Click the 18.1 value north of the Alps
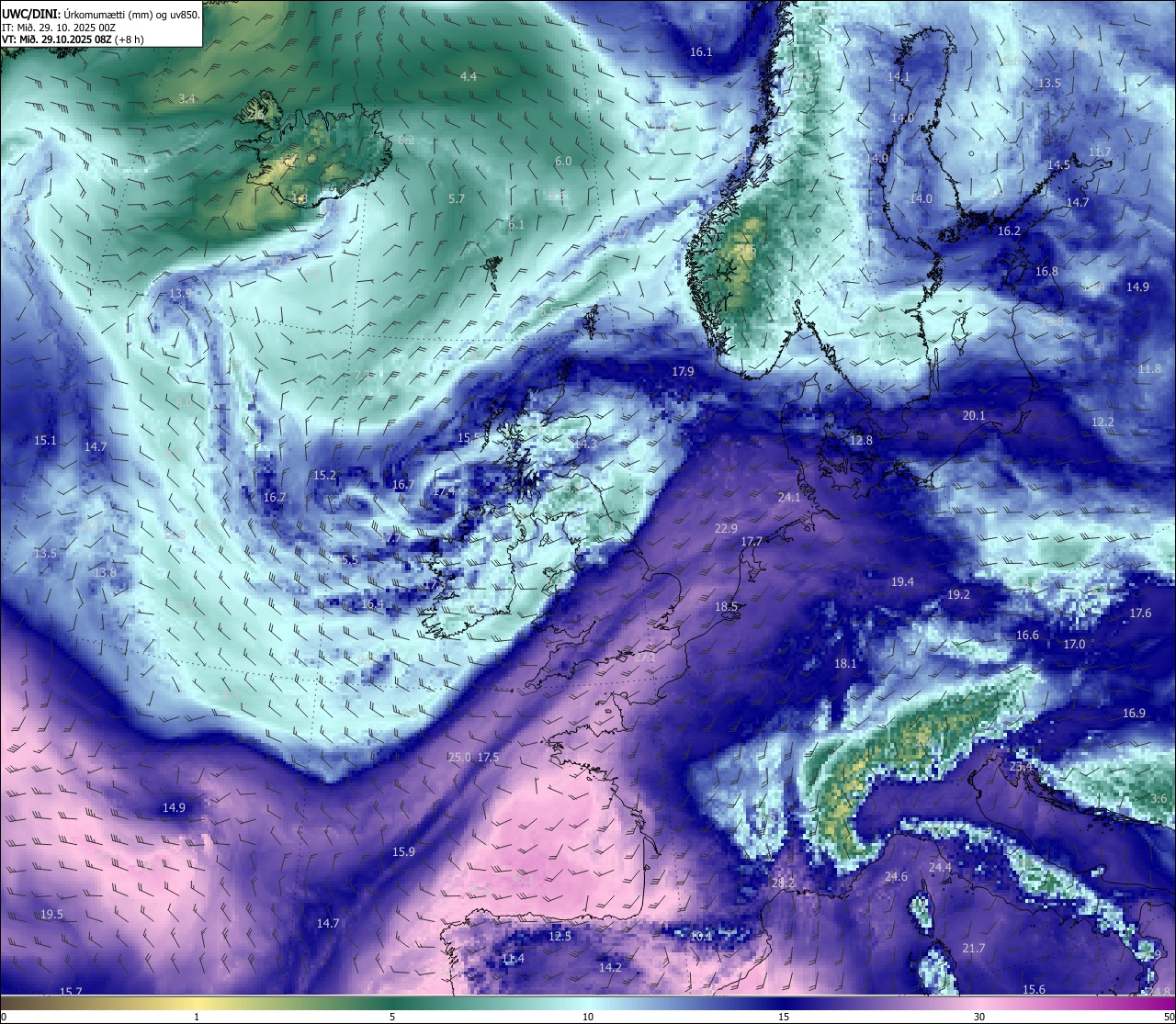1176x1024 pixels. tap(845, 663)
